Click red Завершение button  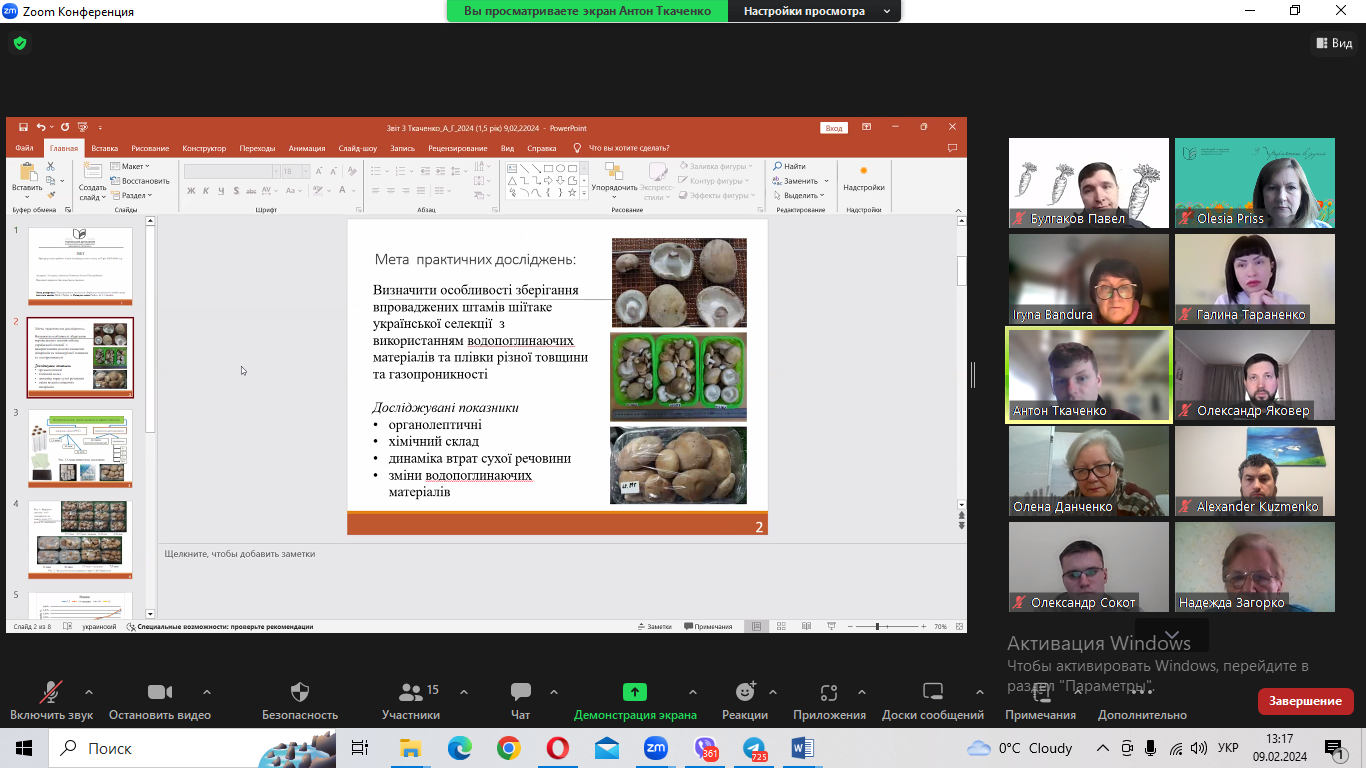[x=1305, y=701]
